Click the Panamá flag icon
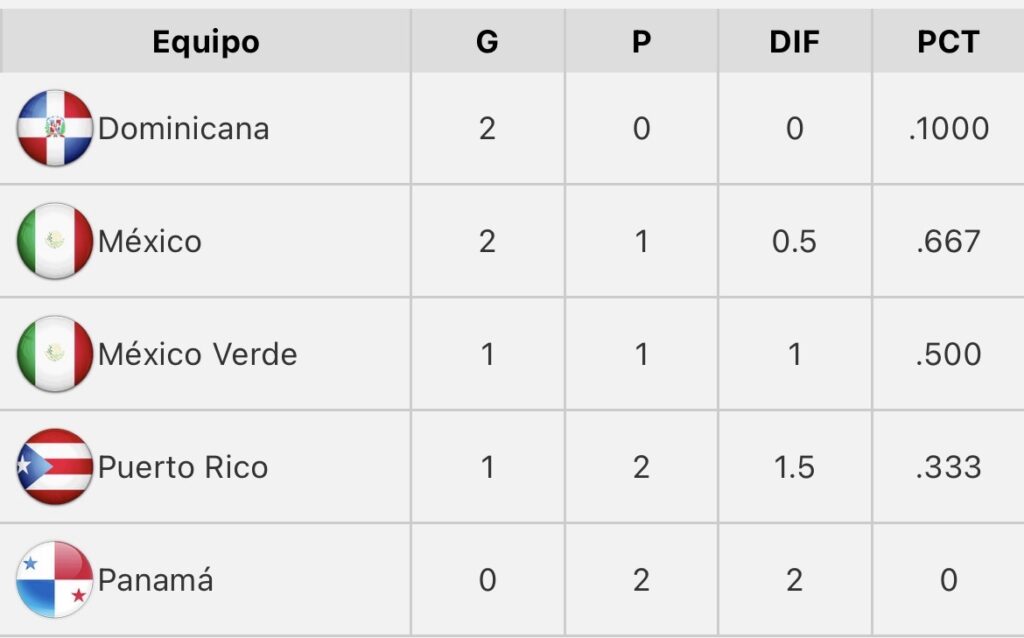 click(x=55, y=580)
